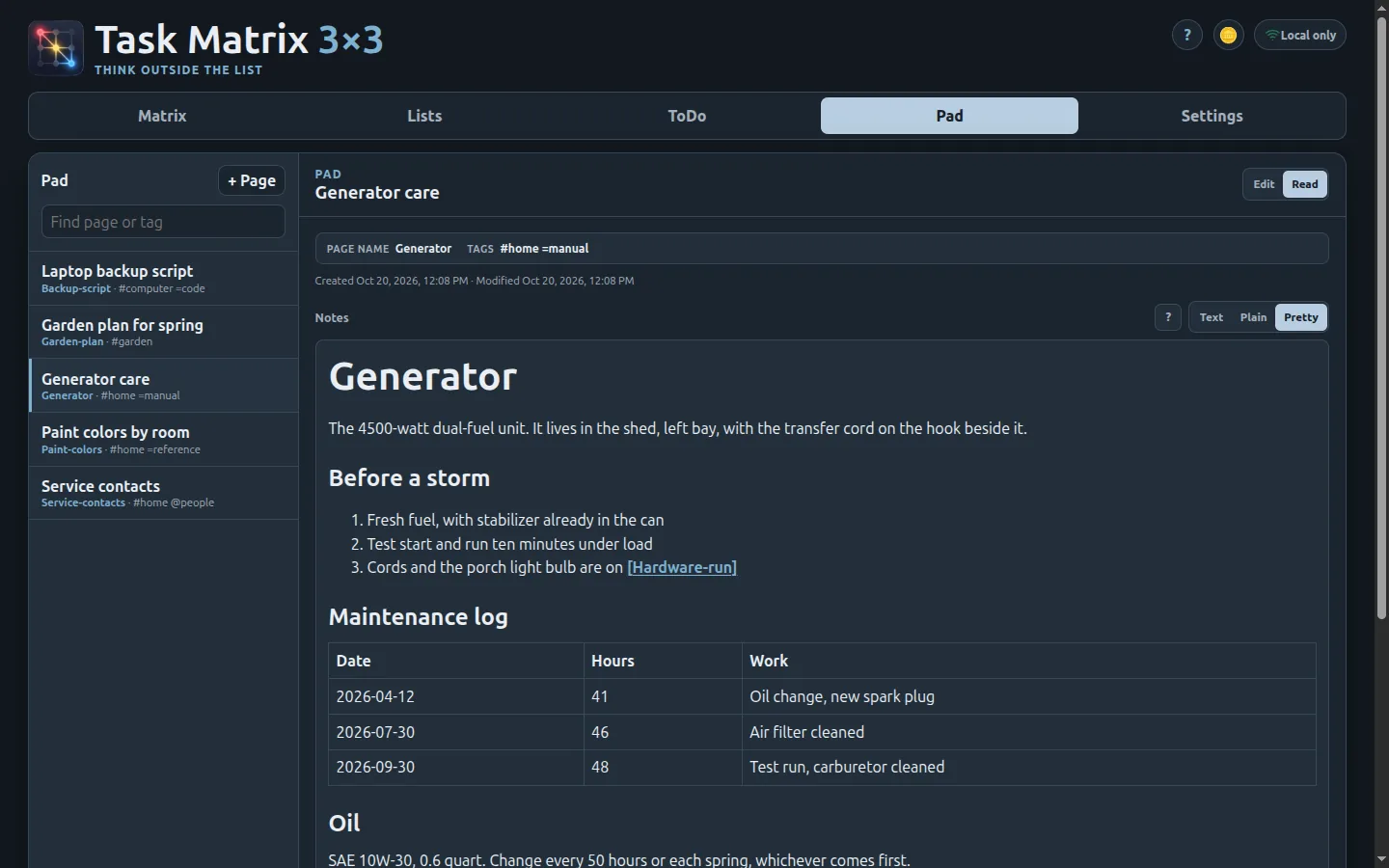Add a new page with + Page

coord(252,180)
